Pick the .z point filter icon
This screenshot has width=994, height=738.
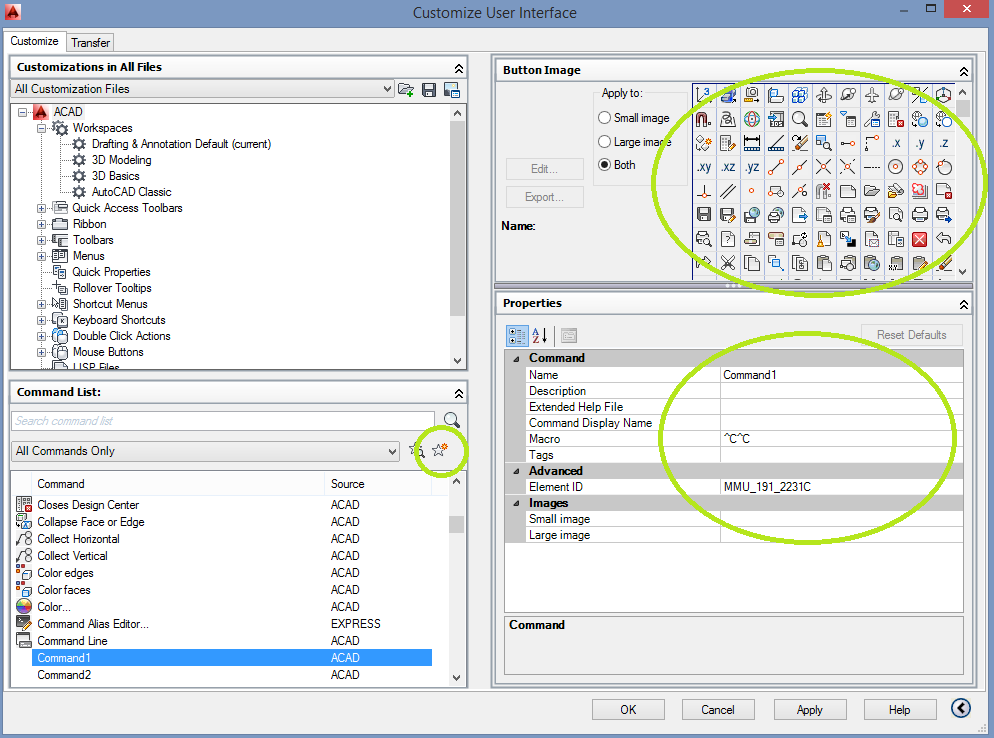tap(944, 143)
